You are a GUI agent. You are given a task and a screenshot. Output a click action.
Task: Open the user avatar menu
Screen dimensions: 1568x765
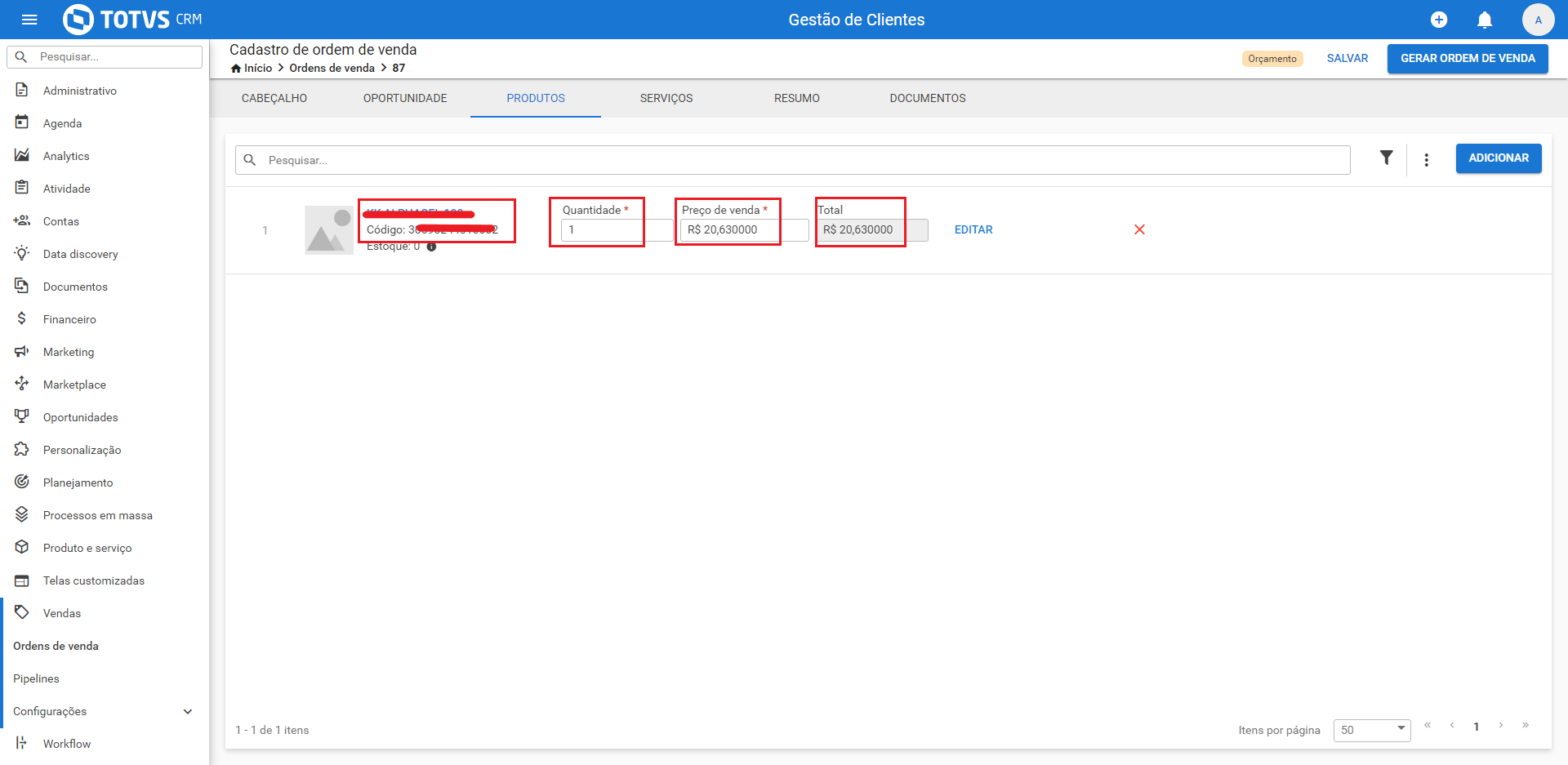[1538, 20]
